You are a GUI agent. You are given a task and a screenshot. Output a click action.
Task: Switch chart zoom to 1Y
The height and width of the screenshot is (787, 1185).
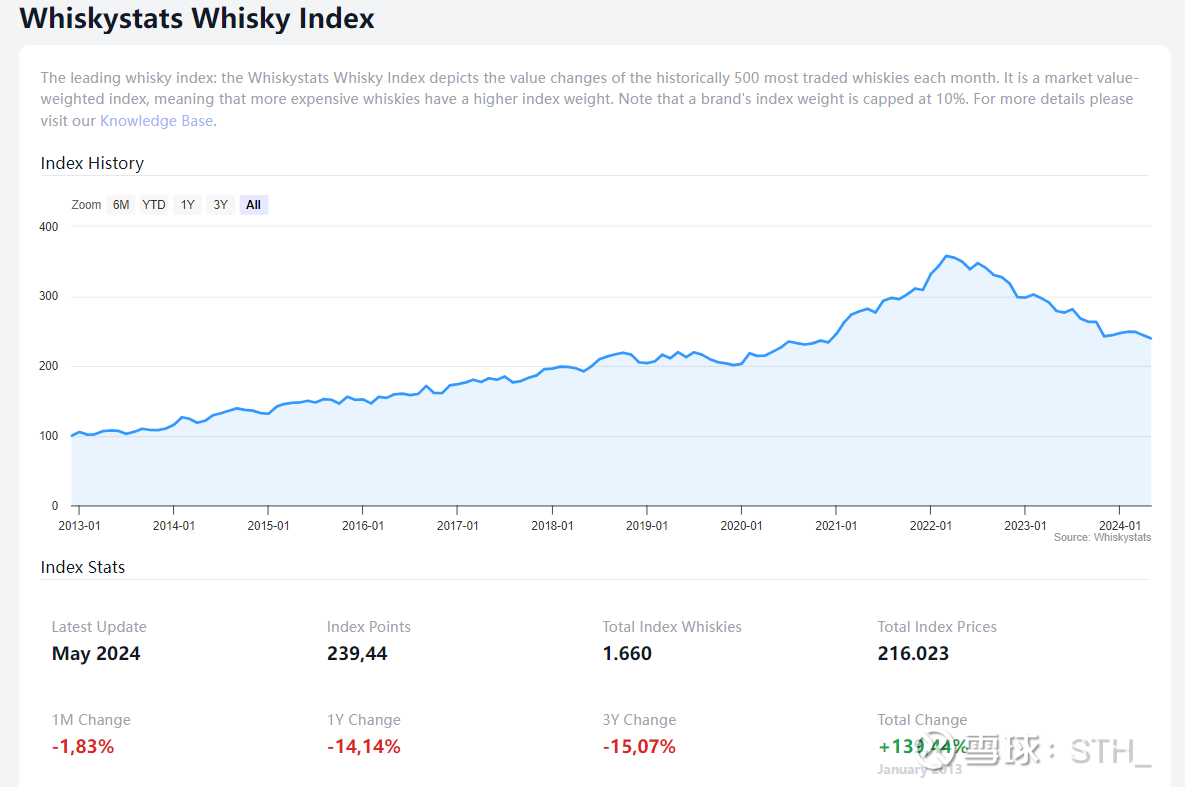(x=187, y=205)
